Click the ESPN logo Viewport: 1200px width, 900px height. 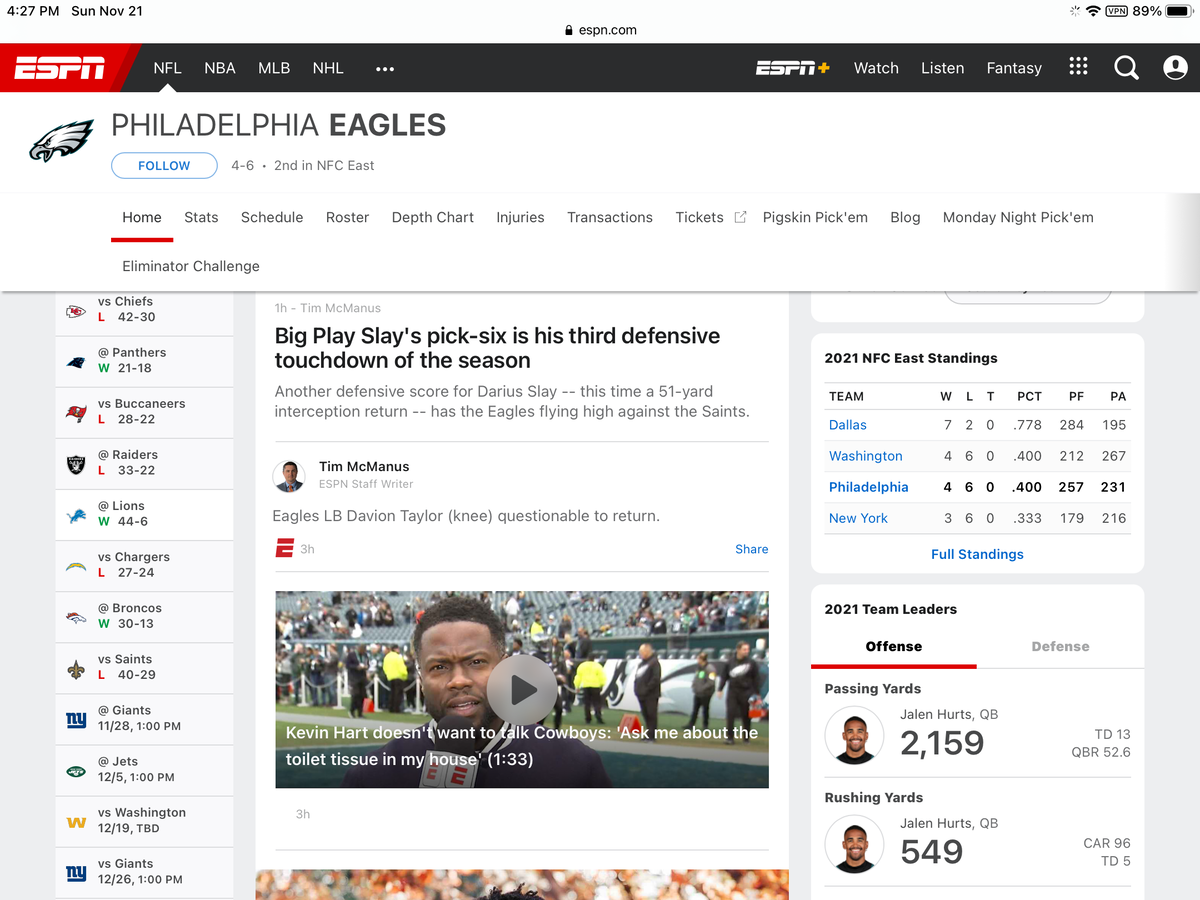point(60,68)
